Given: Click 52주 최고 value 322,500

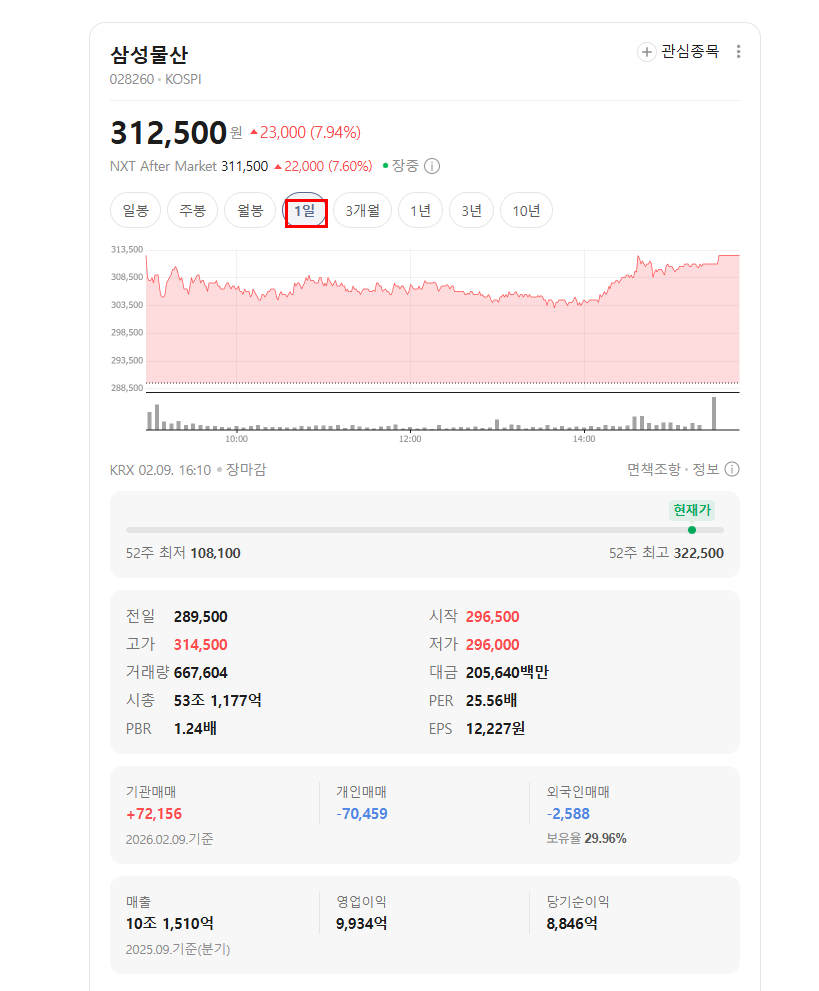Looking at the screenshot, I should (698, 553).
